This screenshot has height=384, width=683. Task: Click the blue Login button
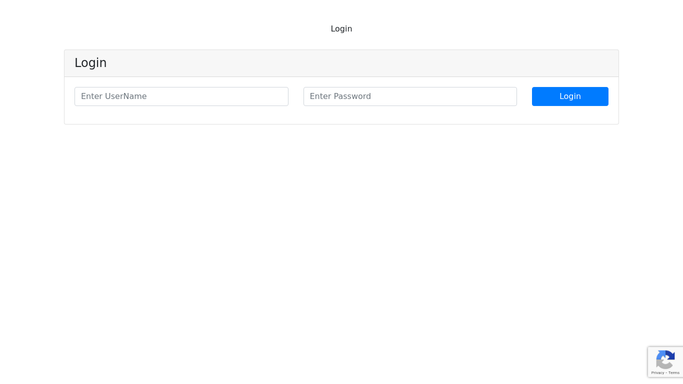coord(570,96)
